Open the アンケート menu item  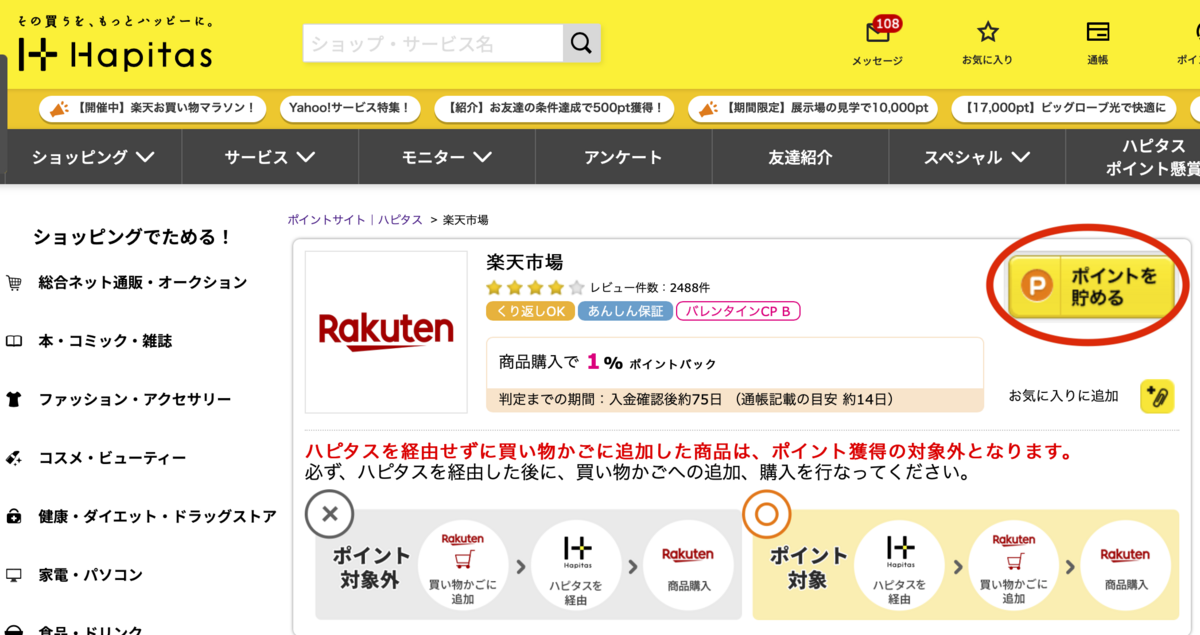coord(623,157)
